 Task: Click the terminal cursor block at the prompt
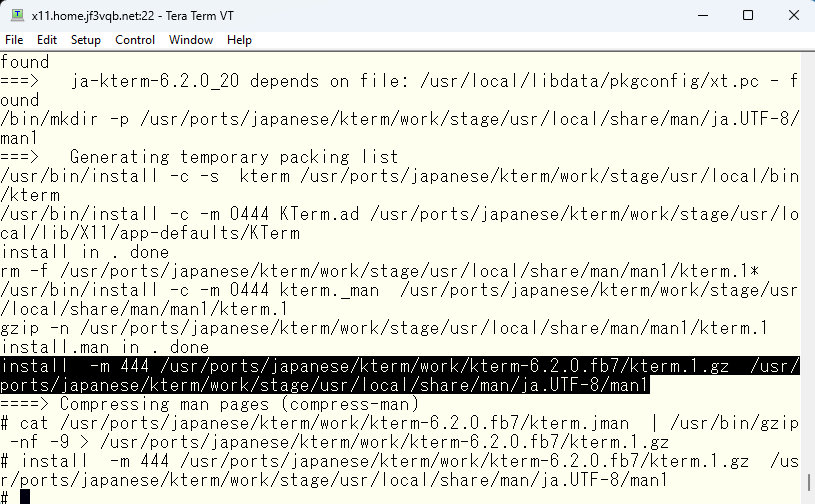coord(25,497)
